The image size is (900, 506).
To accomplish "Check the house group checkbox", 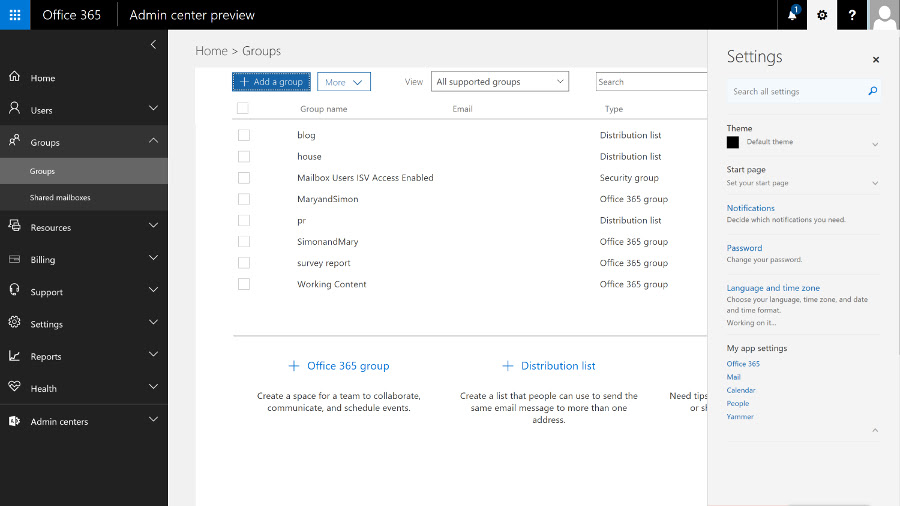I will pos(244,156).
